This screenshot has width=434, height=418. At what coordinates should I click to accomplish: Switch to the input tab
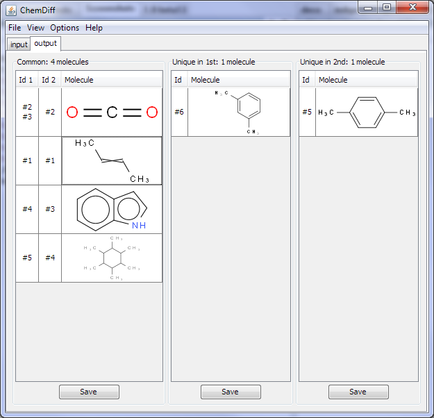[19, 44]
